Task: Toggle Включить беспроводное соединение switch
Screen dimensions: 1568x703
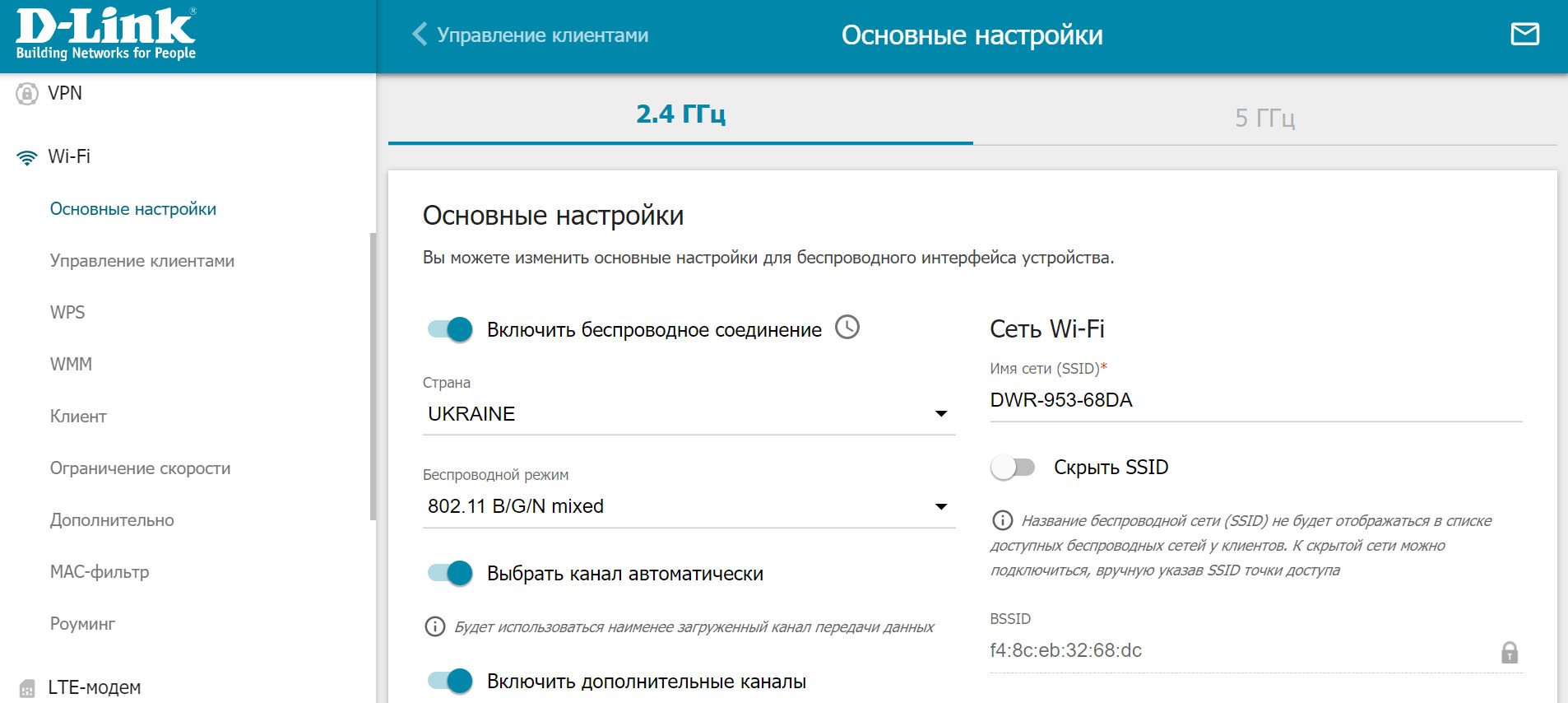Action: pos(450,329)
